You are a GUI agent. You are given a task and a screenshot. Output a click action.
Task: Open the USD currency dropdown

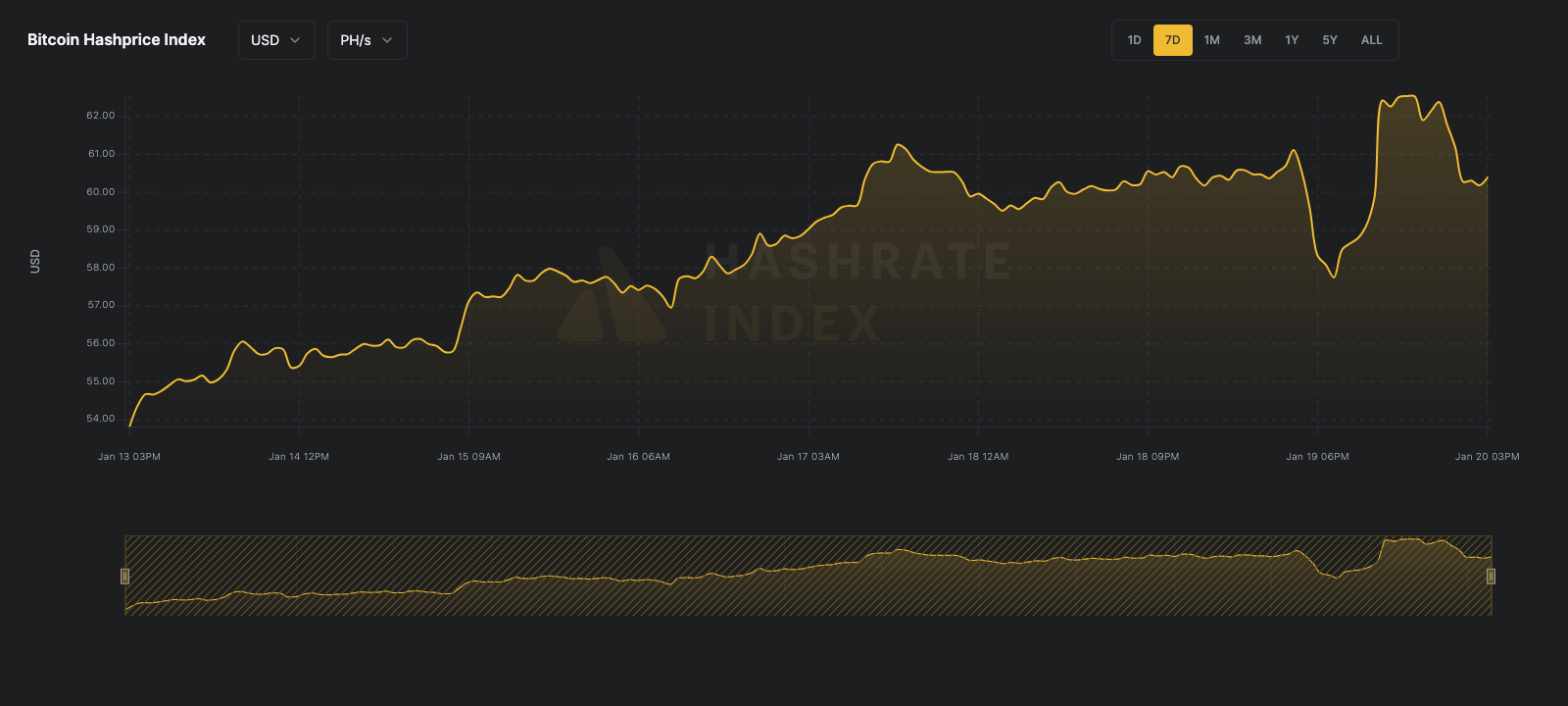[276, 40]
